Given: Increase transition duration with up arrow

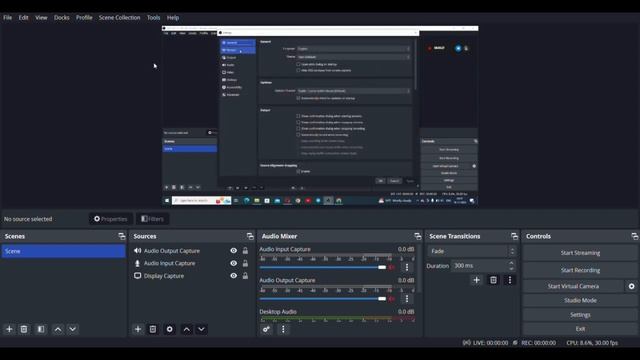Looking at the screenshot, I should click(x=511, y=263).
